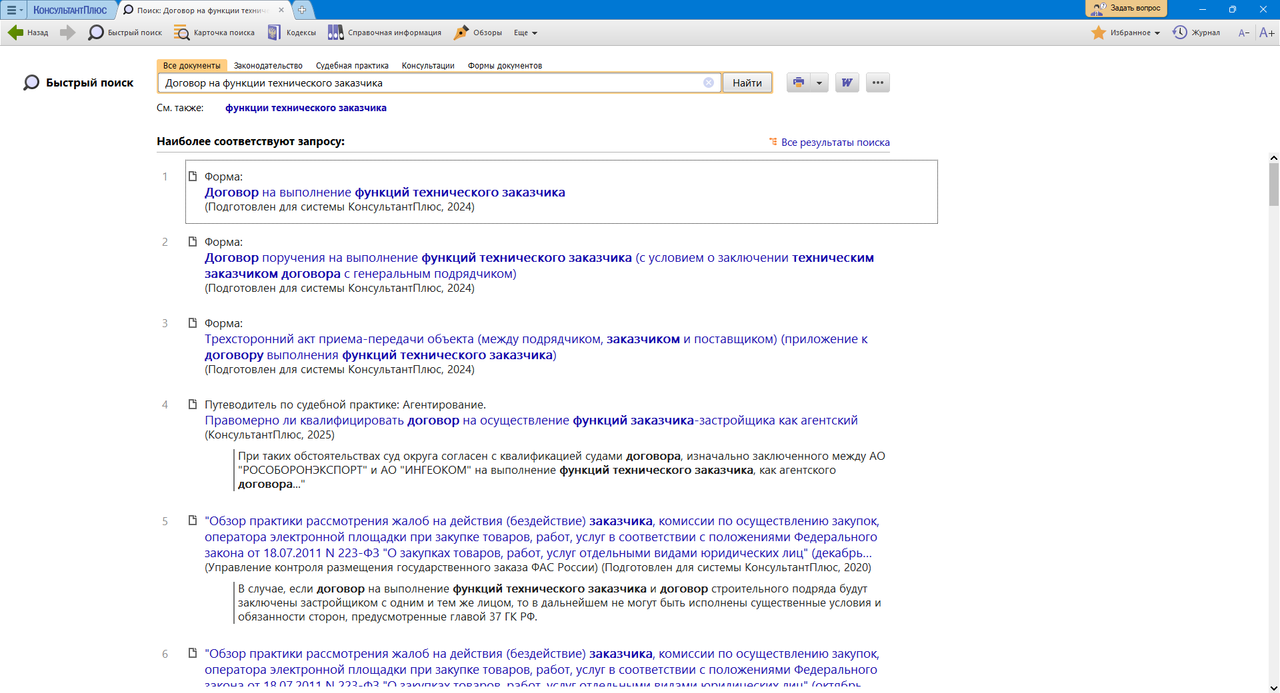The height and width of the screenshot is (693, 1280).
Task: Expand the Еще toolbar dropdown
Action: tap(526, 33)
